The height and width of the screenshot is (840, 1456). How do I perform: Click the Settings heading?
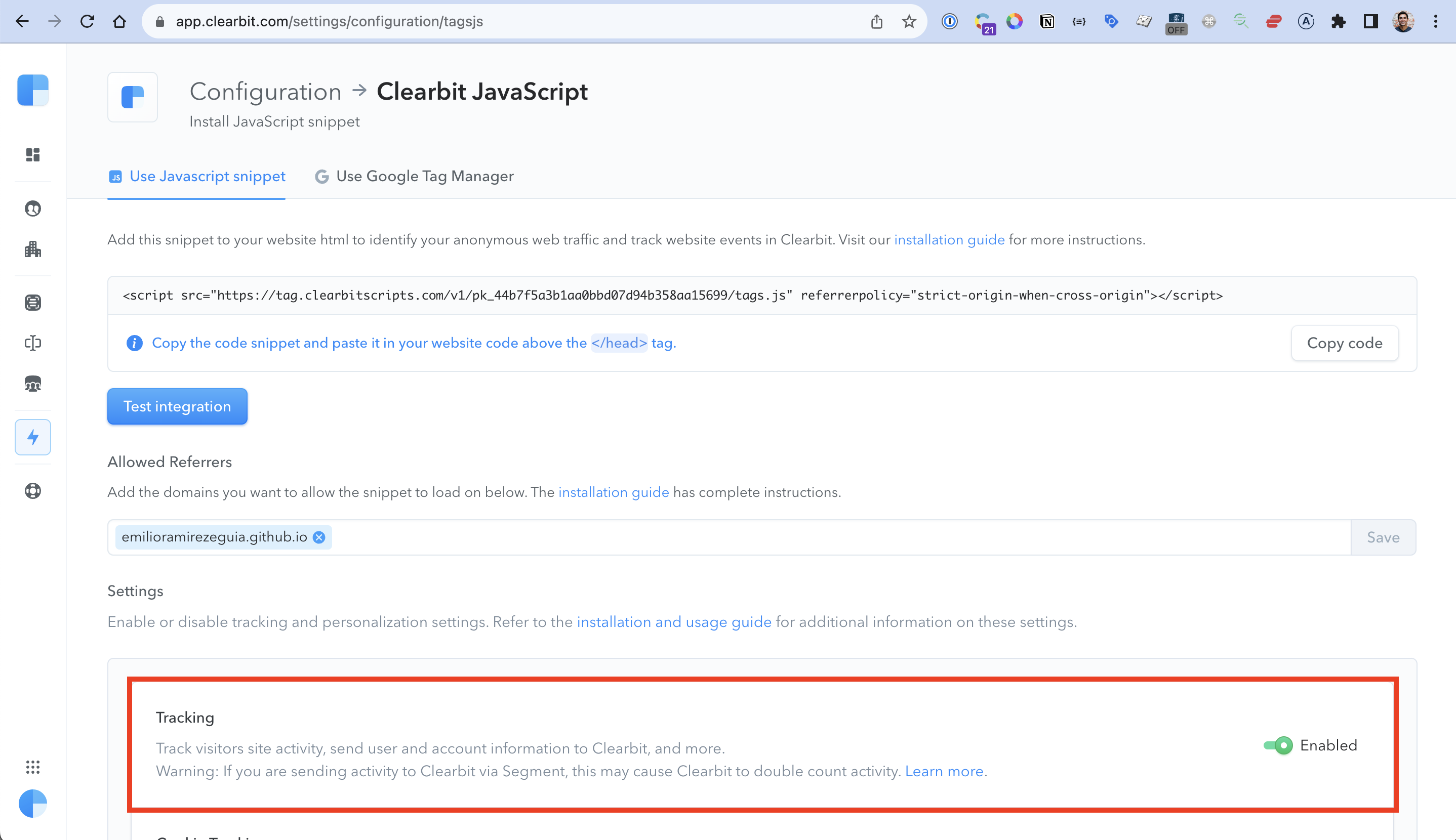135,591
